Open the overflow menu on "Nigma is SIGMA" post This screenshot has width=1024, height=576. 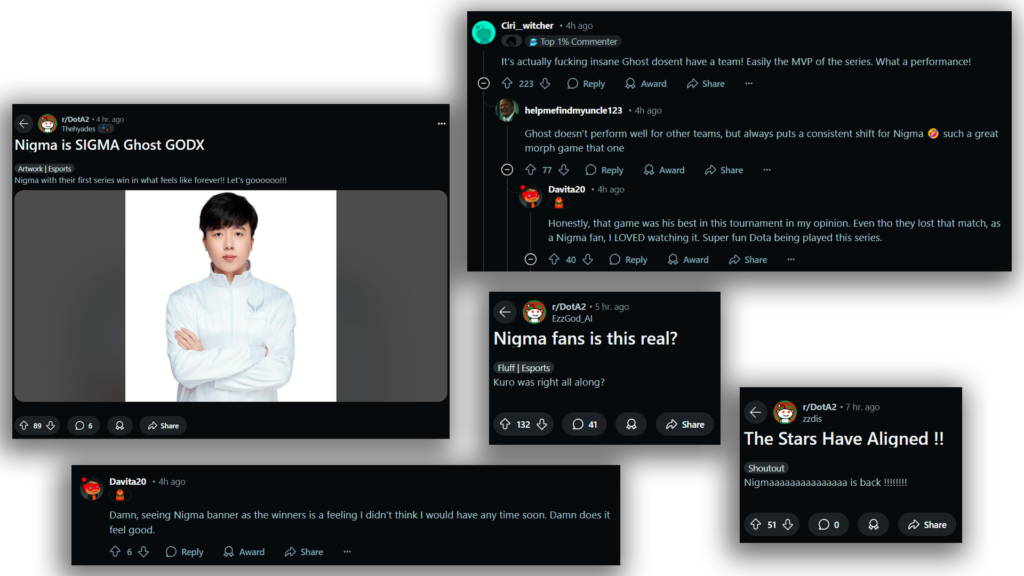tap(441, 123)
